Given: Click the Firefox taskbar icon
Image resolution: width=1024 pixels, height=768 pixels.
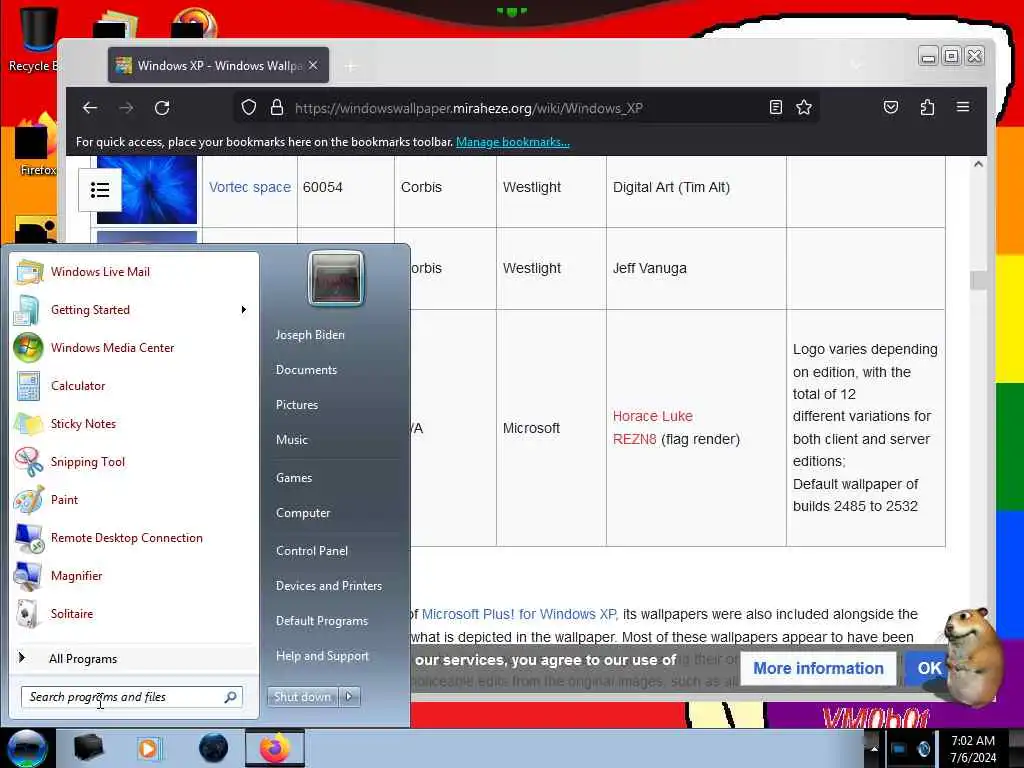Looking at the screenshot, I should pos(275,748).
